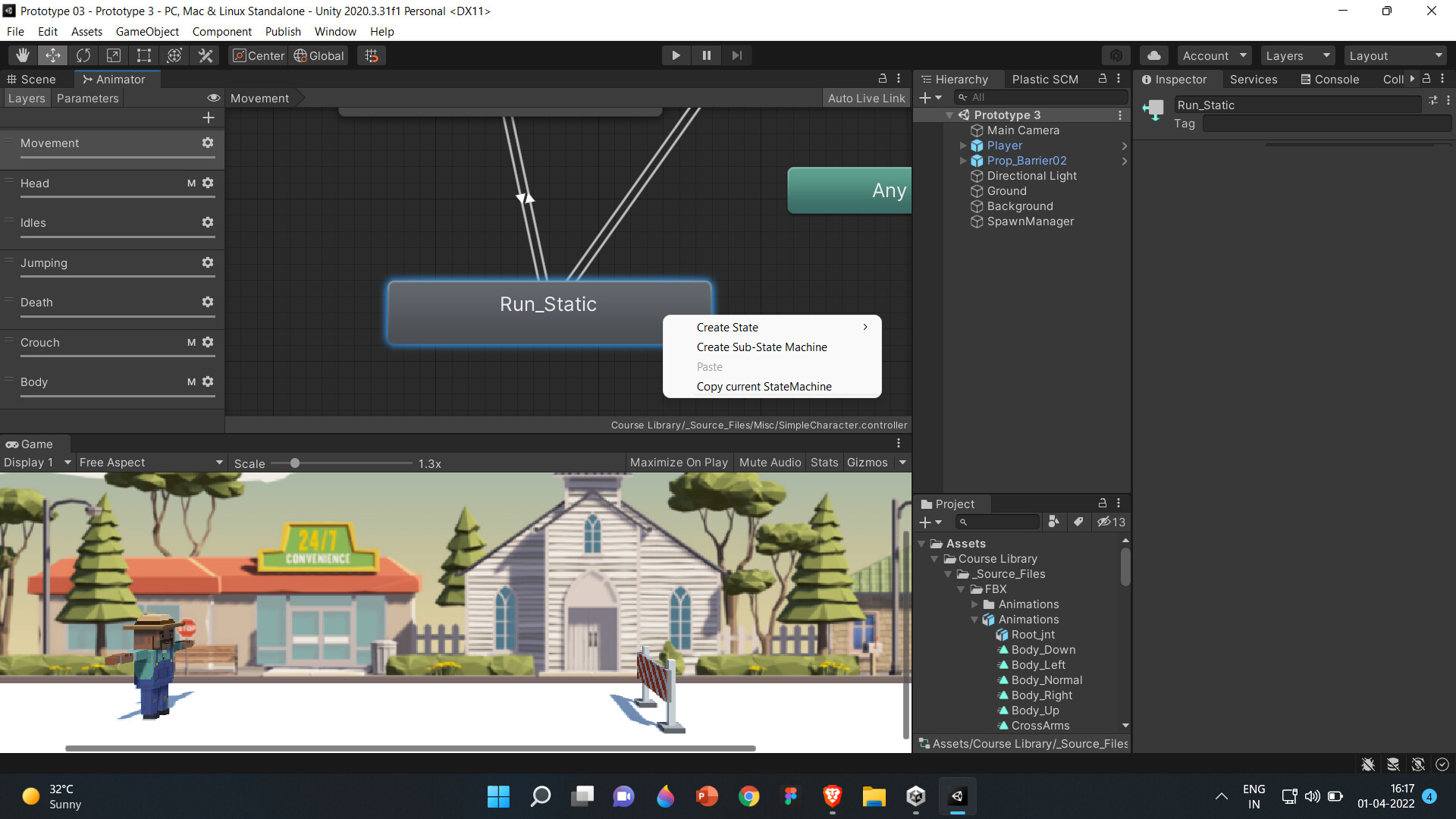This screenshot has width=1456, height=819.
Task: Select the Hand tool
Action: [x=22, y=55]
